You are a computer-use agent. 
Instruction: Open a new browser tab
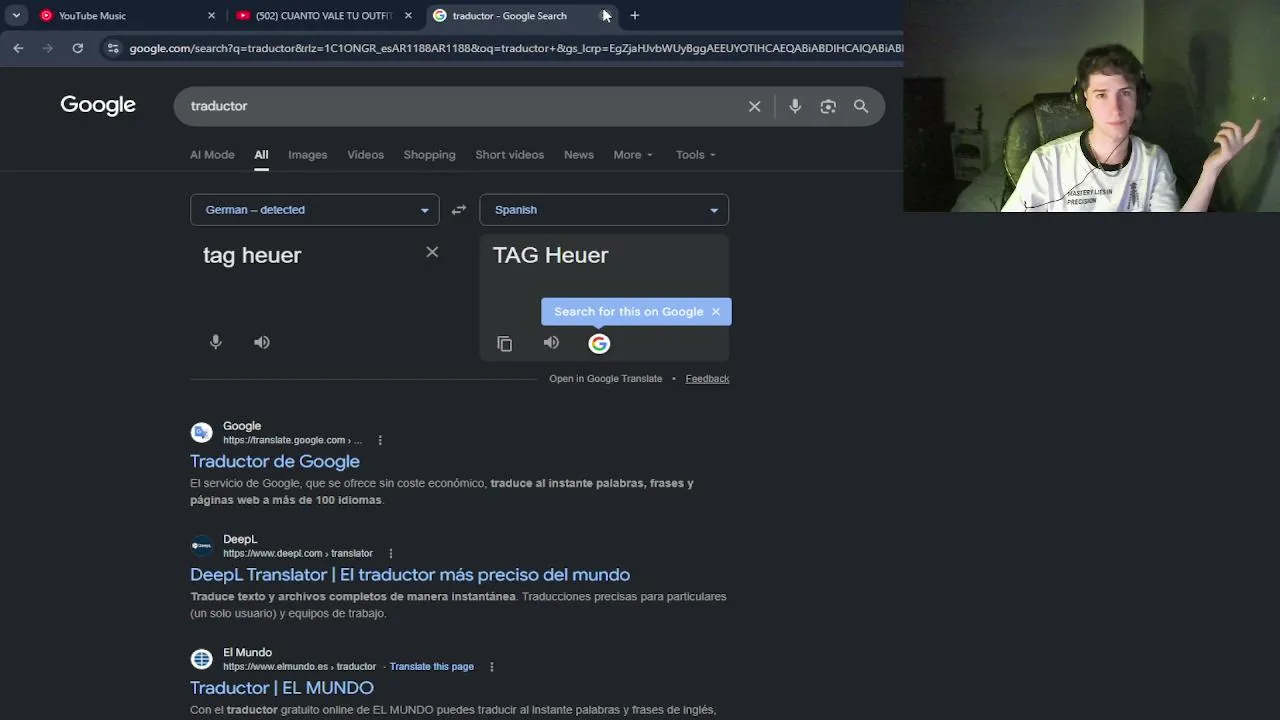click(634, 15)
